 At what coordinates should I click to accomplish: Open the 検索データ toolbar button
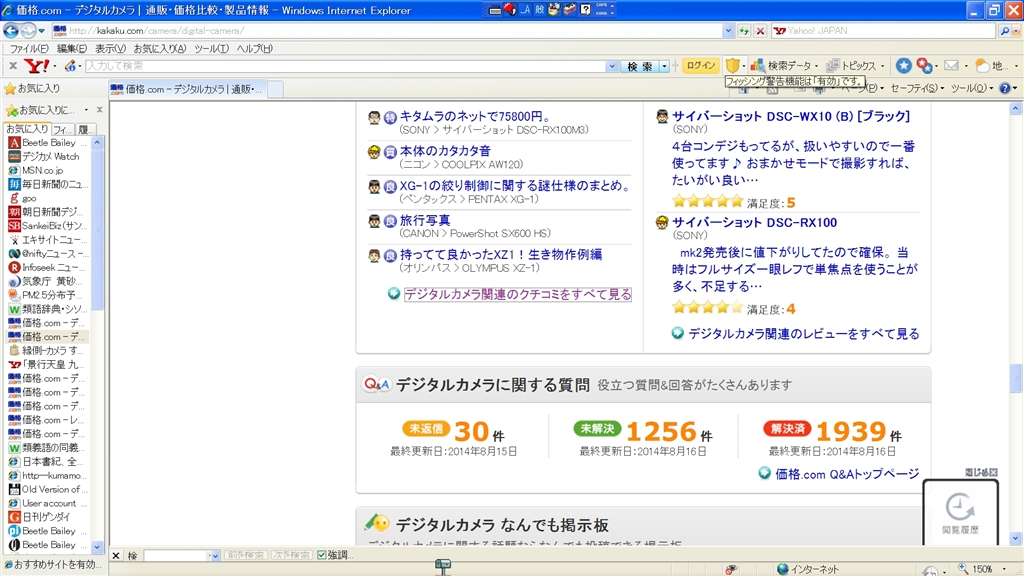coord(783,65)
